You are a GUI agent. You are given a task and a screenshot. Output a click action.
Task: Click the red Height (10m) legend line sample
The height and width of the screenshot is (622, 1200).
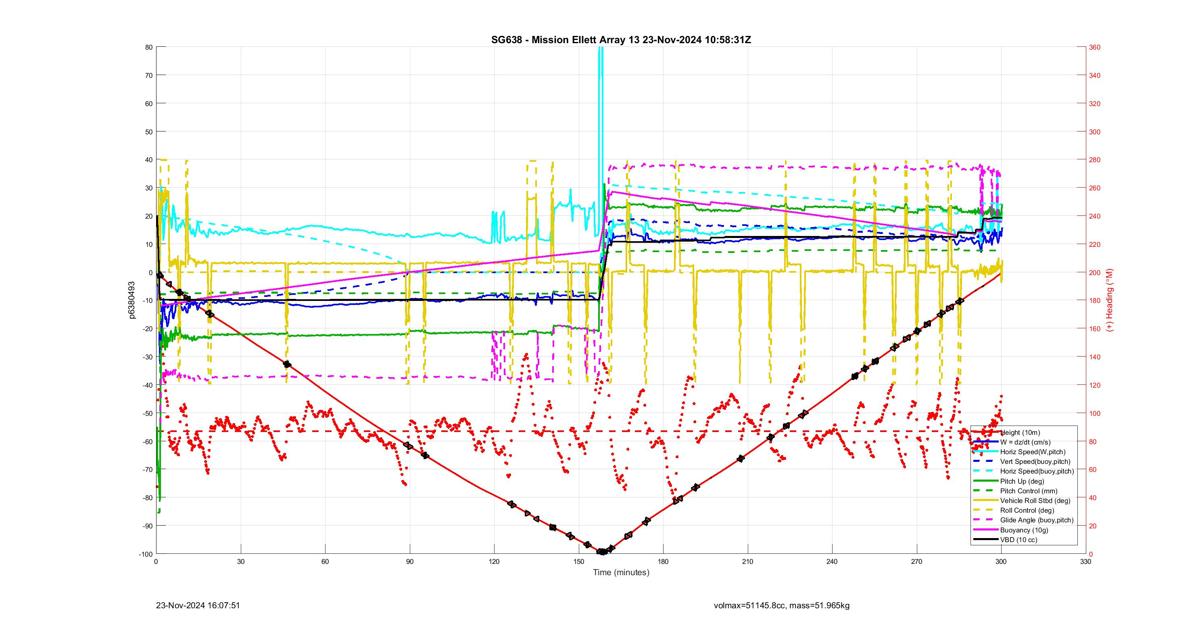tap(985, 432)
